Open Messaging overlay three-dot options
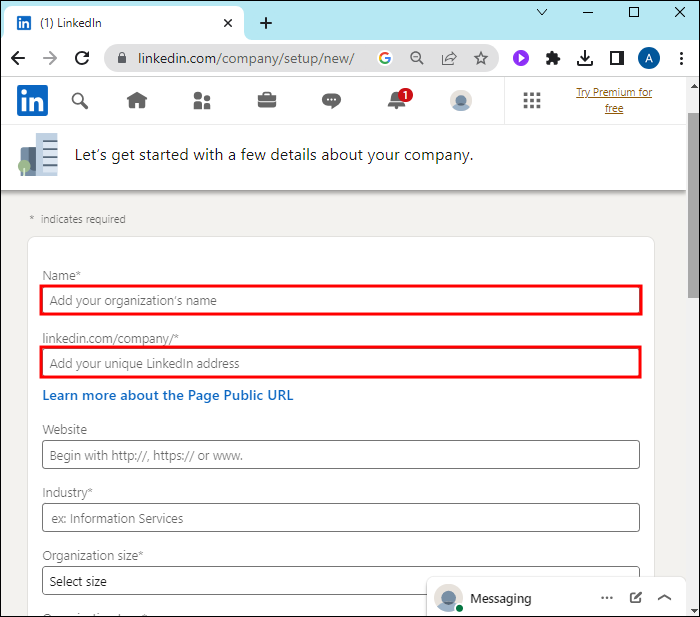 [x=607, y=597]
